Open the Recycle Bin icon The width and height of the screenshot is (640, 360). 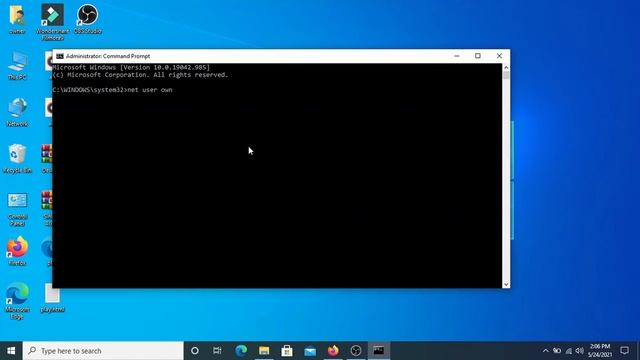tap(17, 158)
